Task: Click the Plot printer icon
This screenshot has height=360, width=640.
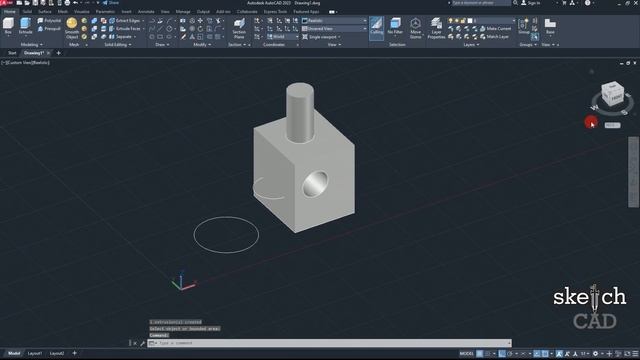Action: coord(67,3)
